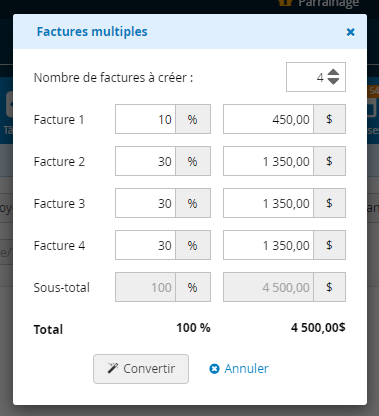Click the total '100 %' value
379x416 pixels.
[x=193, y=328]
